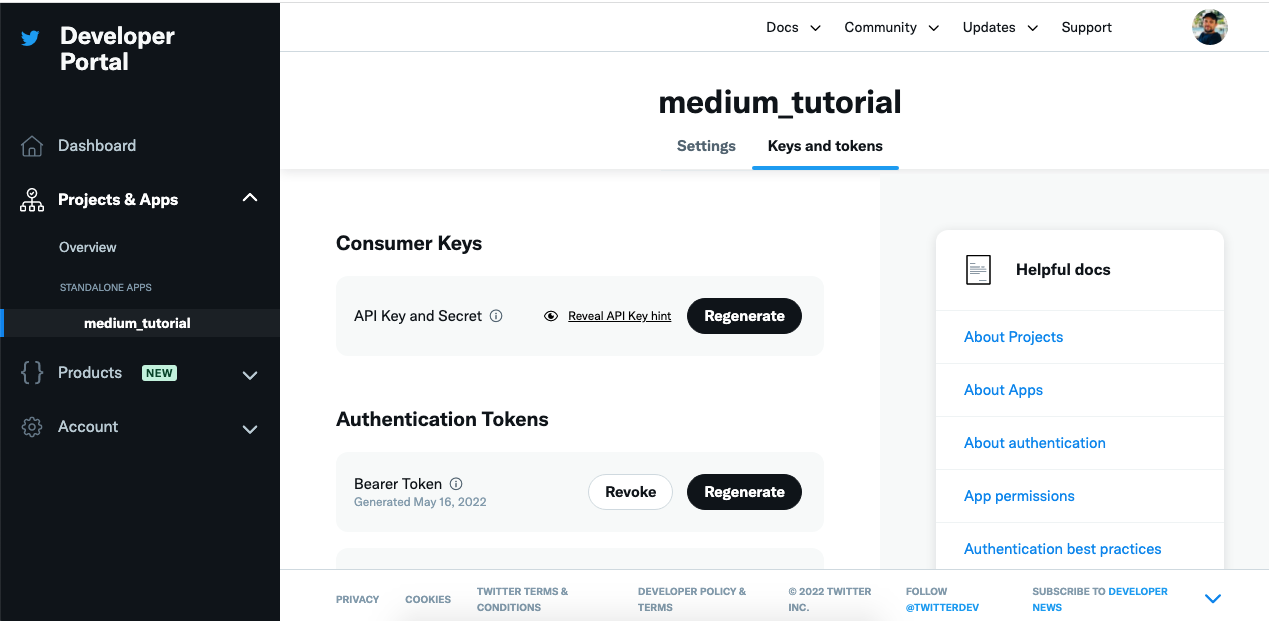Click the eye icon for API Key hint
The height and width of the screenshot is (621, 1269).
[x=551, y=316]
